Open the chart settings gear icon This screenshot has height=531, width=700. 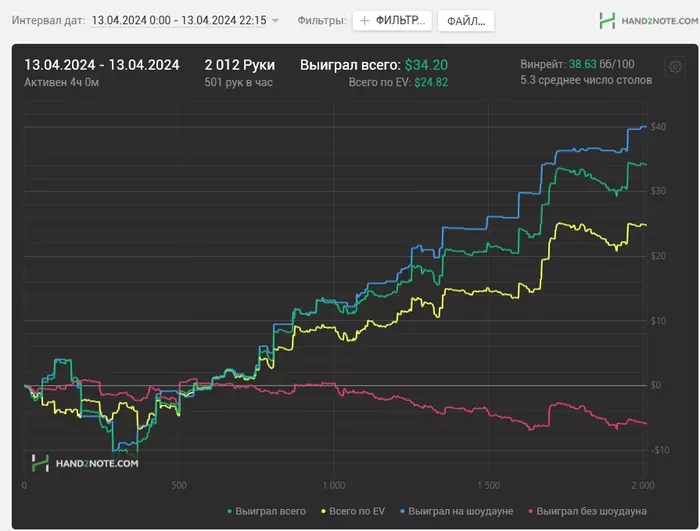click(x=675, y=67)
